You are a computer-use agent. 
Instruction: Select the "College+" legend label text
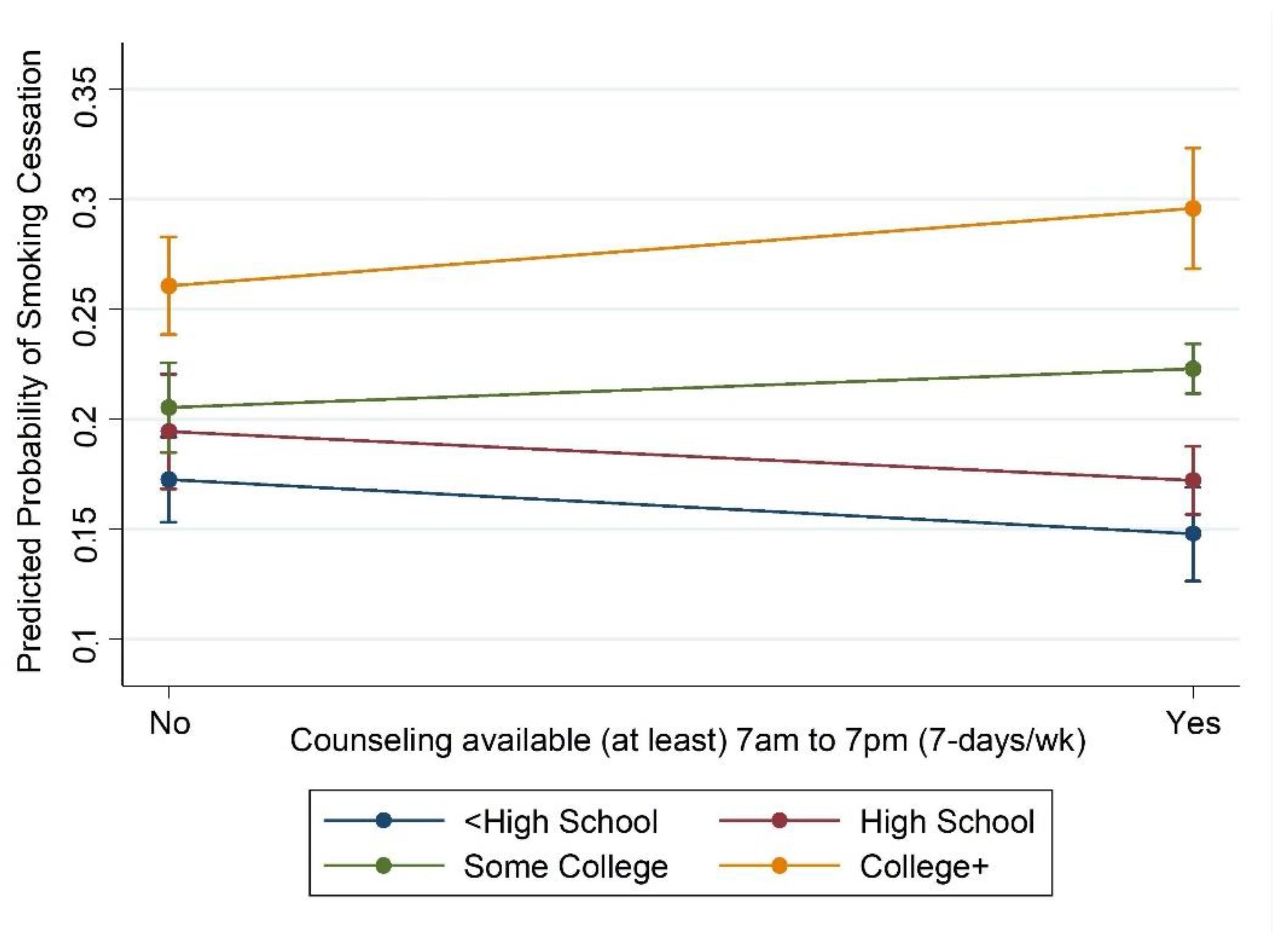click(x=924, y=866)
